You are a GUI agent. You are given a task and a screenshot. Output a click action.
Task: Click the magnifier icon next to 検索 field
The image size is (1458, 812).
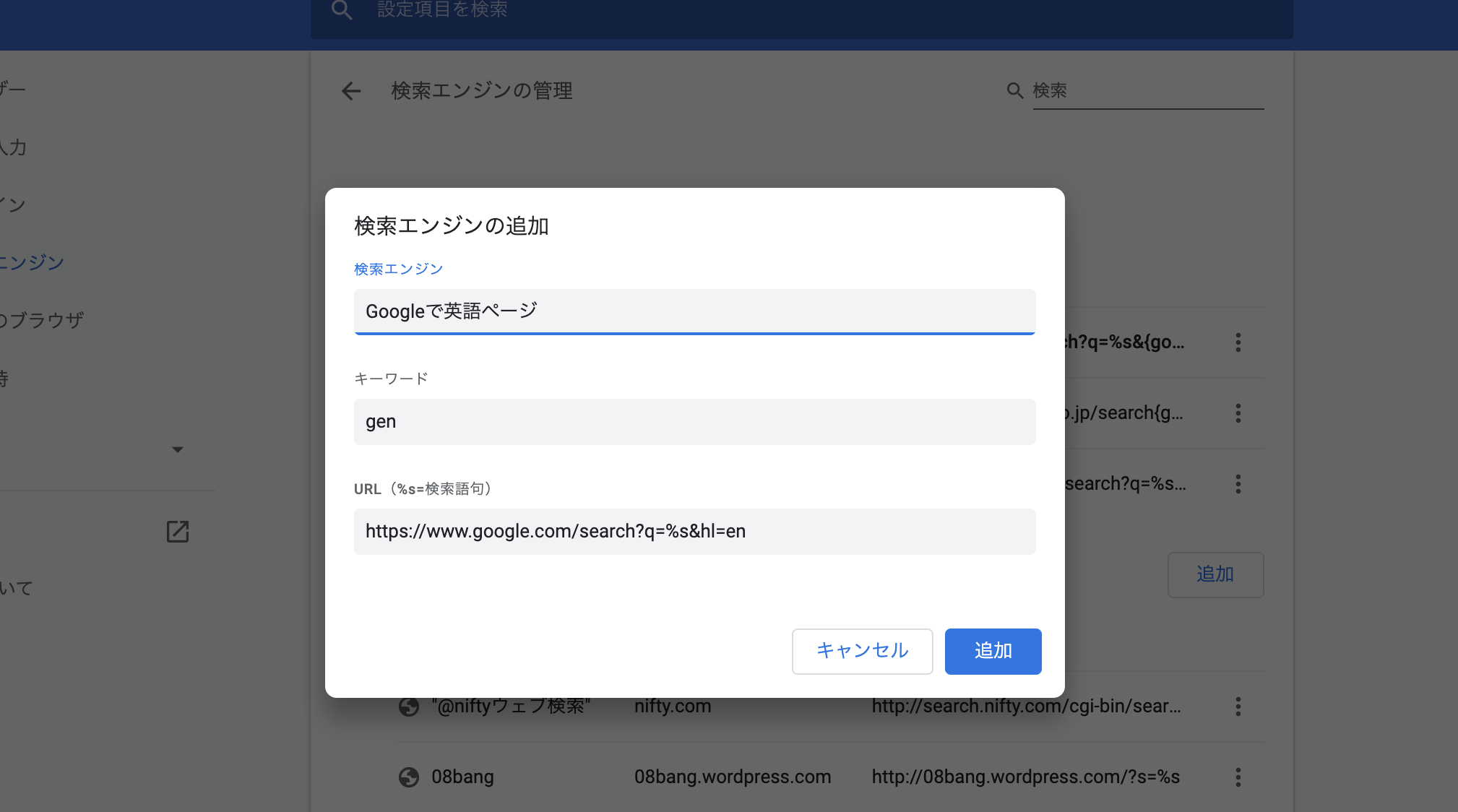[x=1015, y=90]
